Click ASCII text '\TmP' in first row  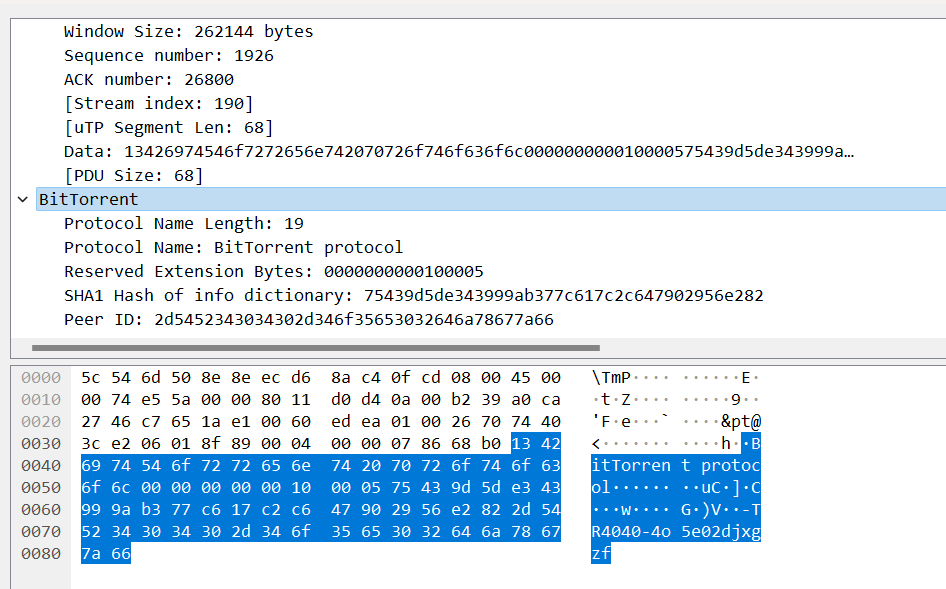click(611, 378)
